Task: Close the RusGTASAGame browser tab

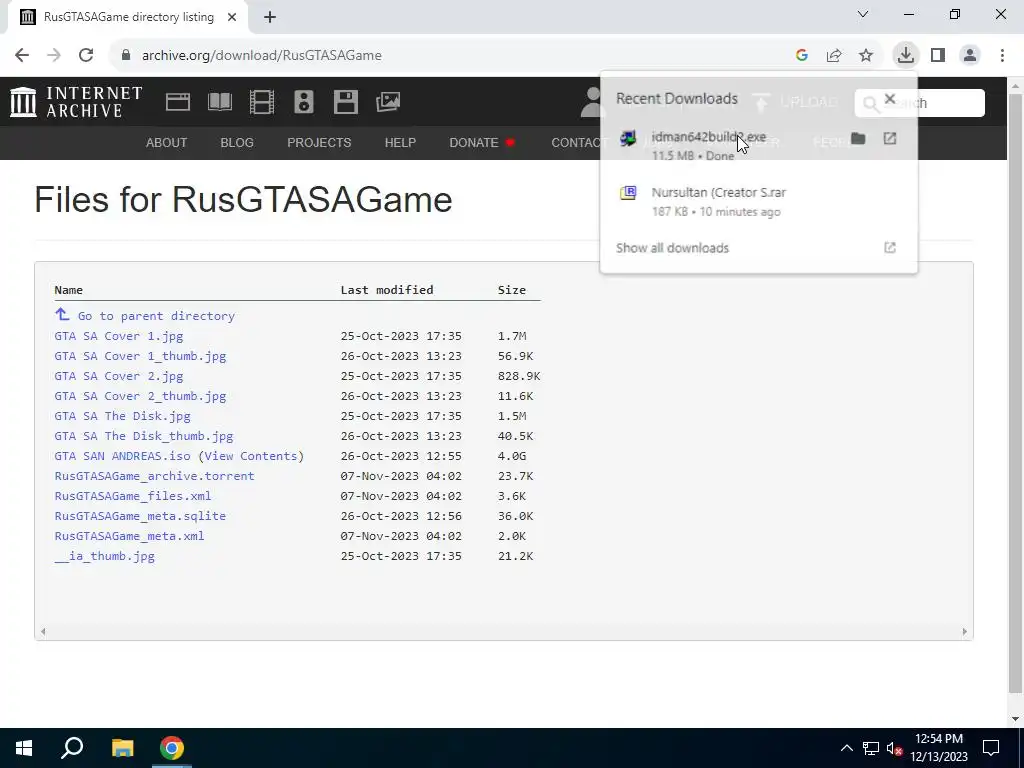Action: tap(232, 18)
